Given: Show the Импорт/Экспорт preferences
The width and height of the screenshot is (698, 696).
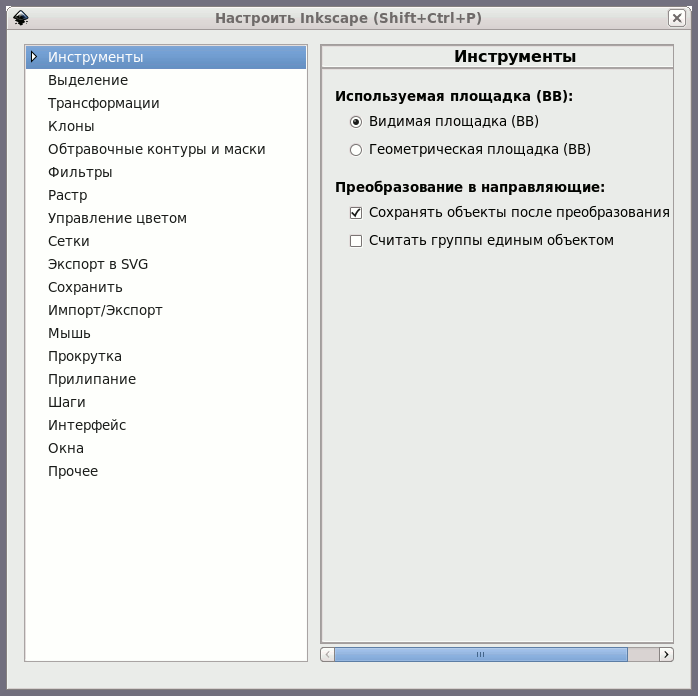Looking at the screenshot, I should click(x=106, y=310).
